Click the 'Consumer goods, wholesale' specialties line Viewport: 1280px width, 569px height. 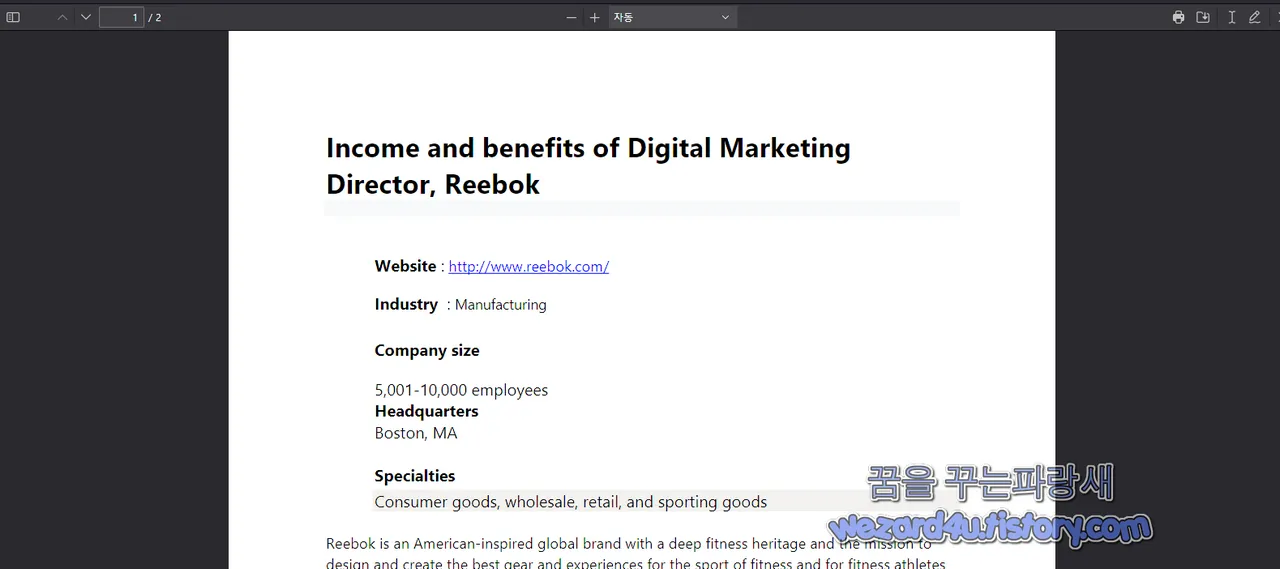coord(571,502)
